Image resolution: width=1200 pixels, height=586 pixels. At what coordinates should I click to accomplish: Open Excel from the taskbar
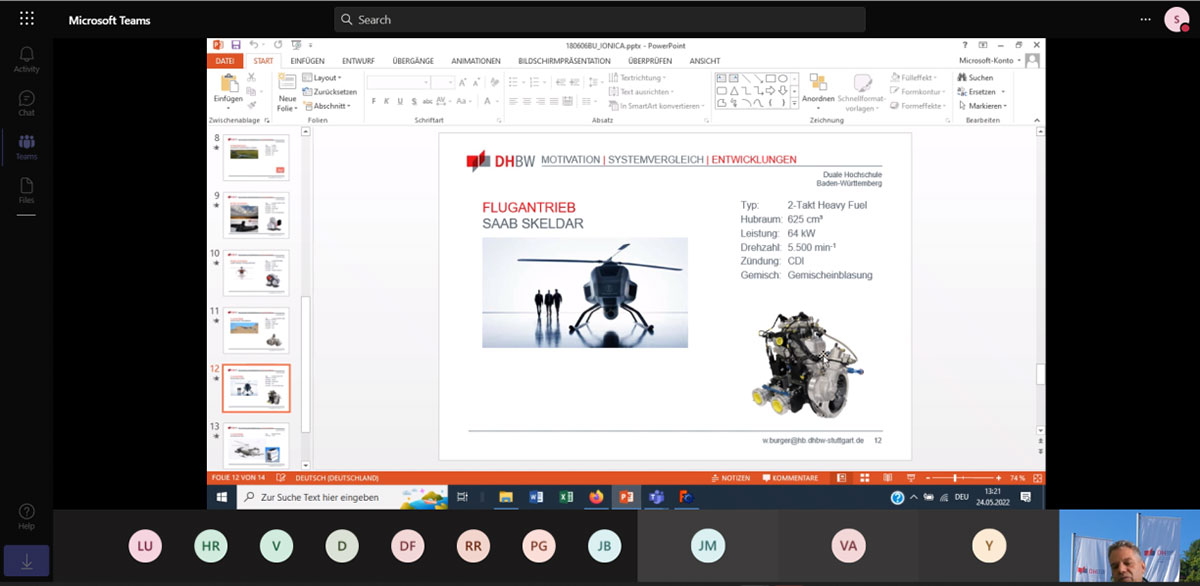point(565,497)
